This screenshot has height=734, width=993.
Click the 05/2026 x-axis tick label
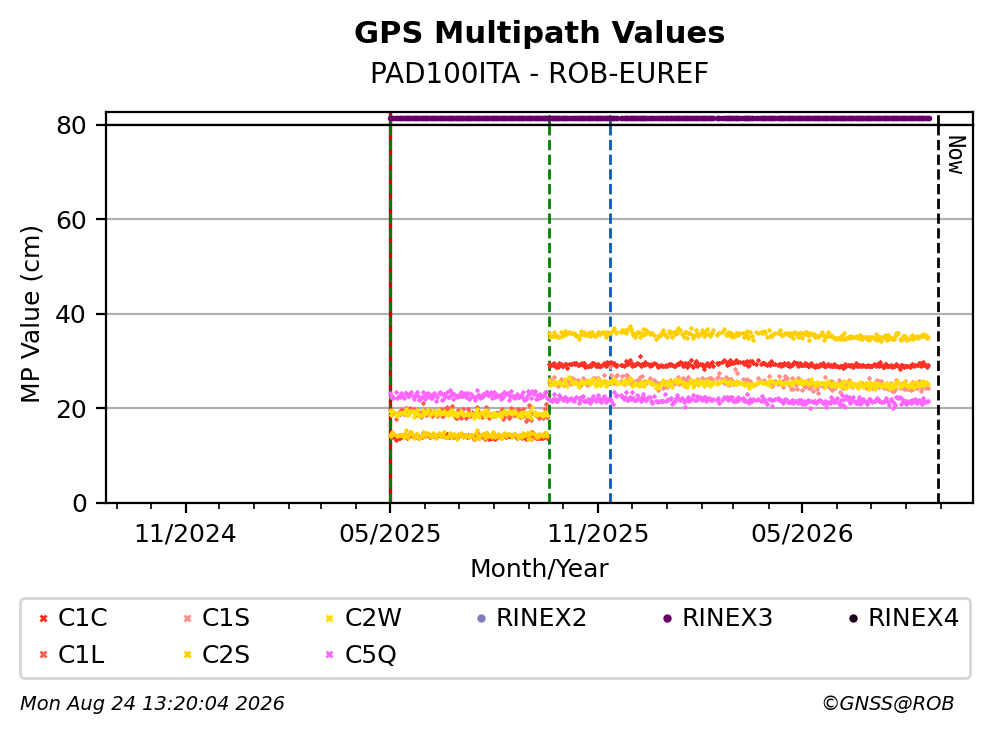(x=802, y=534)
